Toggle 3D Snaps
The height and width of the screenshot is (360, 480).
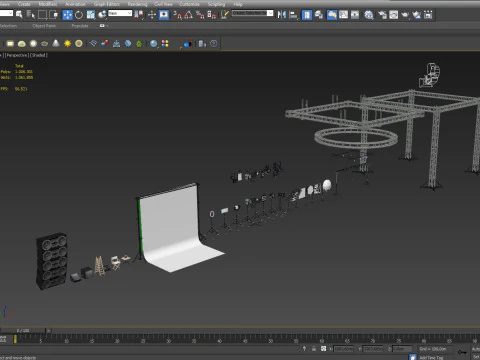click(178, 14)
